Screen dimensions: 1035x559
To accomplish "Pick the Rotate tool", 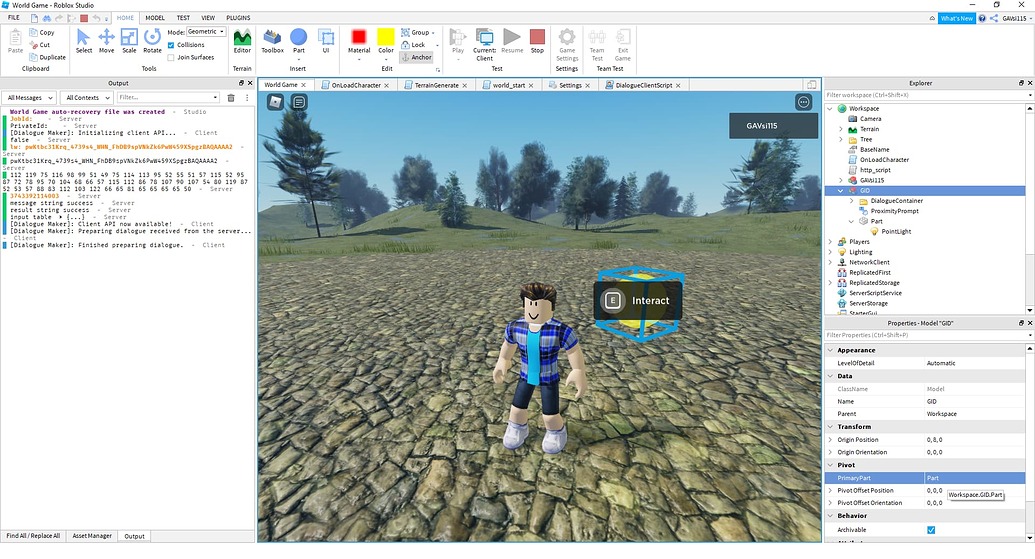I will coord(152,41).
